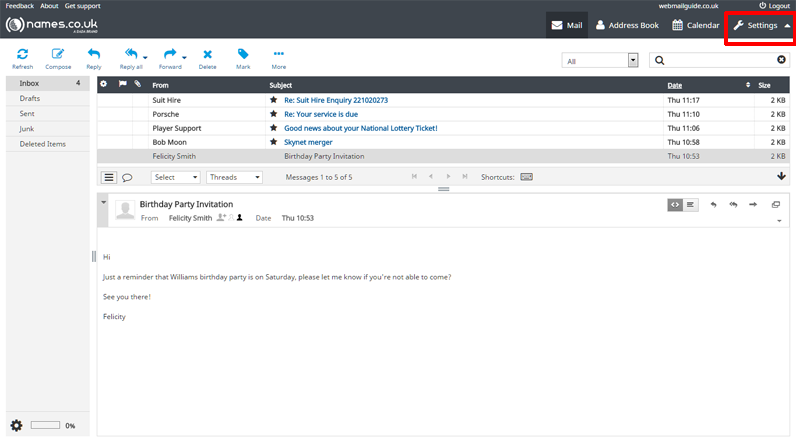Open the Threads dropdown

[235, 177]
